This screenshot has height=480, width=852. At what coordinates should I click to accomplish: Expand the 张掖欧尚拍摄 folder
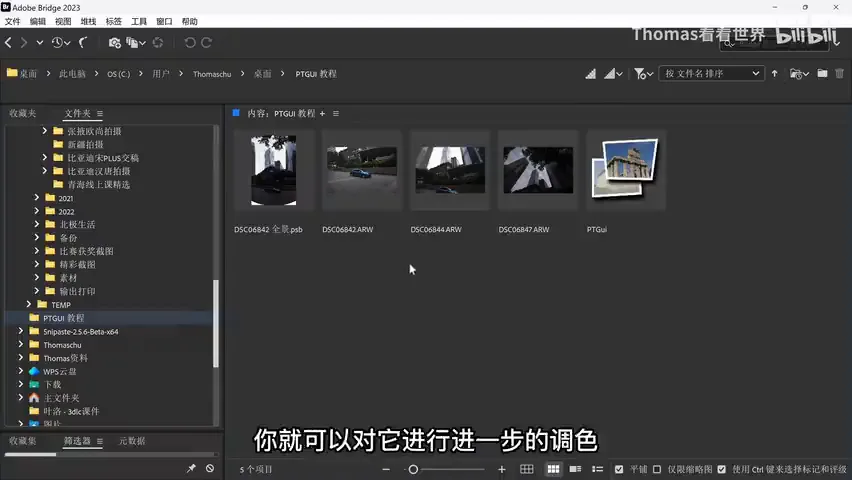tap(45, 130)
